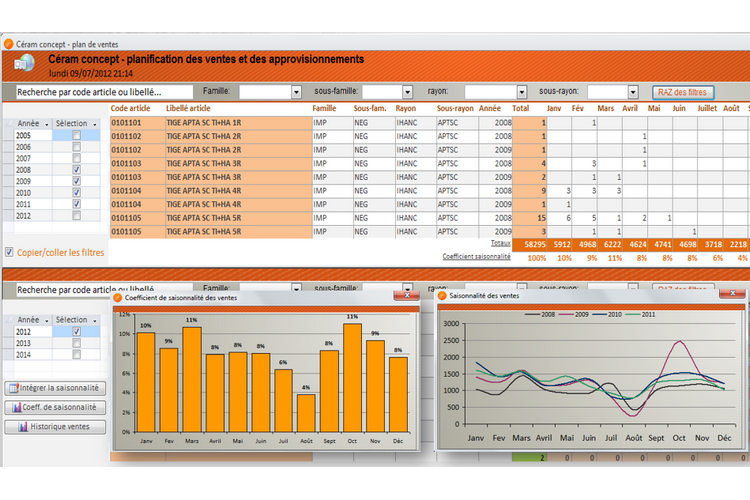750x500 pixels.
Task: Open the Famille dropdown in top filter bar
Action: click(296, 92)
